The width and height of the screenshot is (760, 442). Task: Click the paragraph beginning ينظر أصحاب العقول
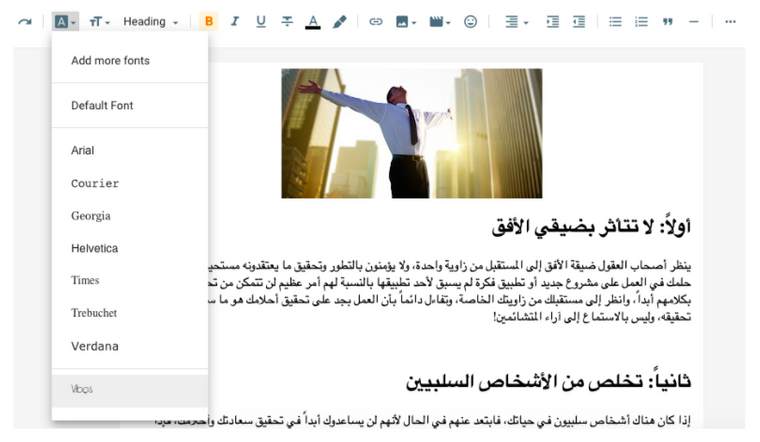[x=449, y=291]
